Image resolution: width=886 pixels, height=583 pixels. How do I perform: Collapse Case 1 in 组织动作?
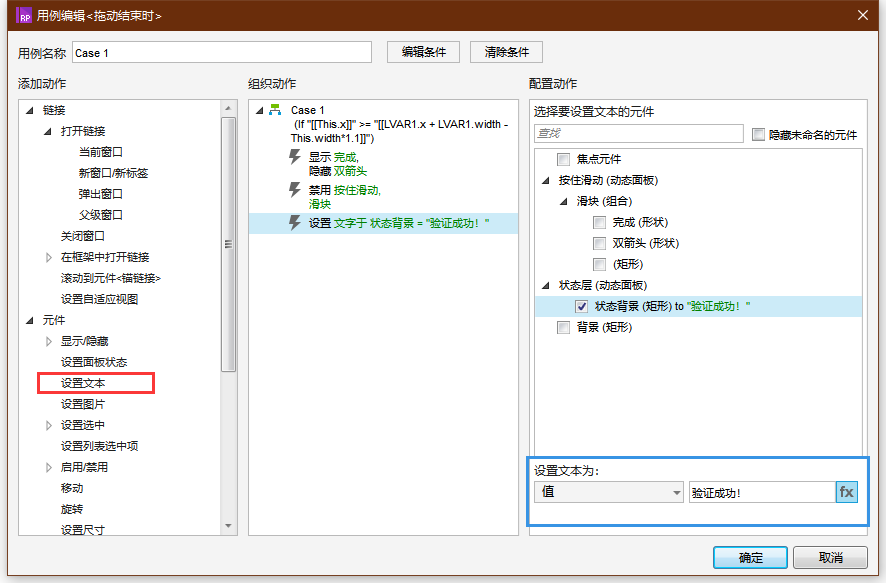(x=259, y=110)
